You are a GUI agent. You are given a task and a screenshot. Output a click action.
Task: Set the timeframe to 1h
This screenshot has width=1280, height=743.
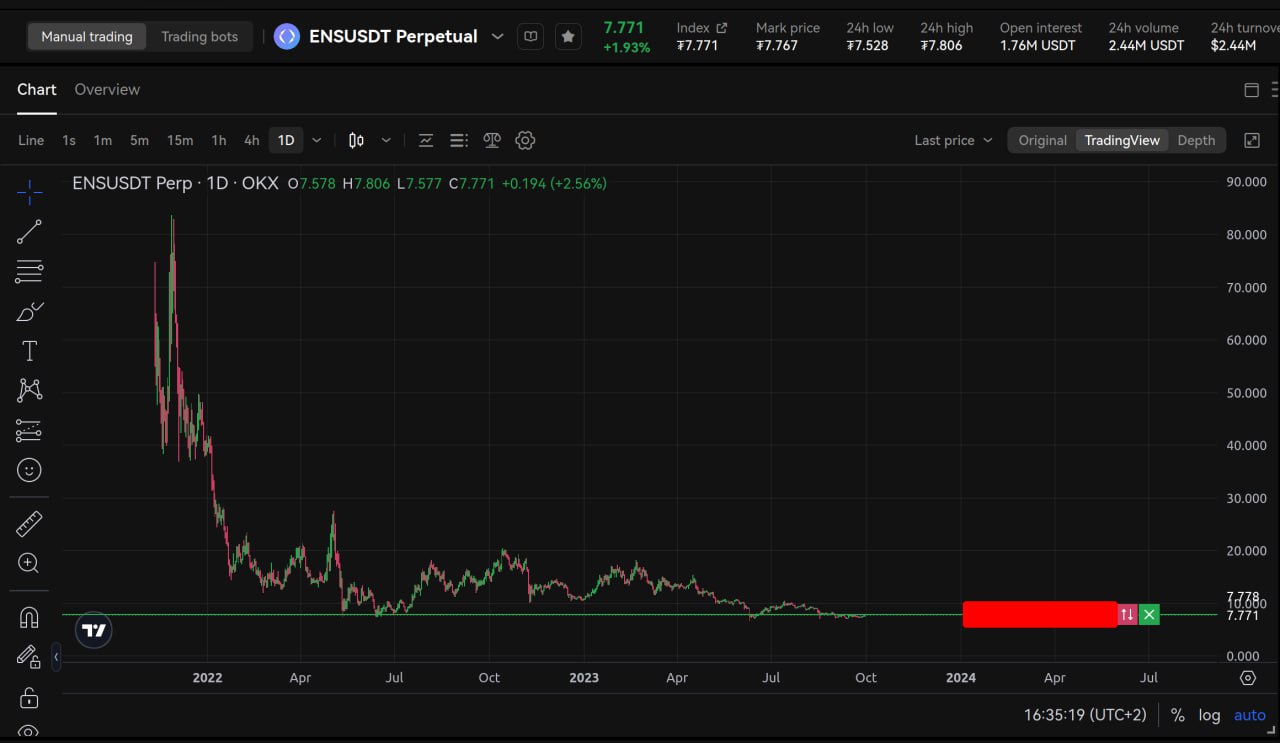[219, 140]
